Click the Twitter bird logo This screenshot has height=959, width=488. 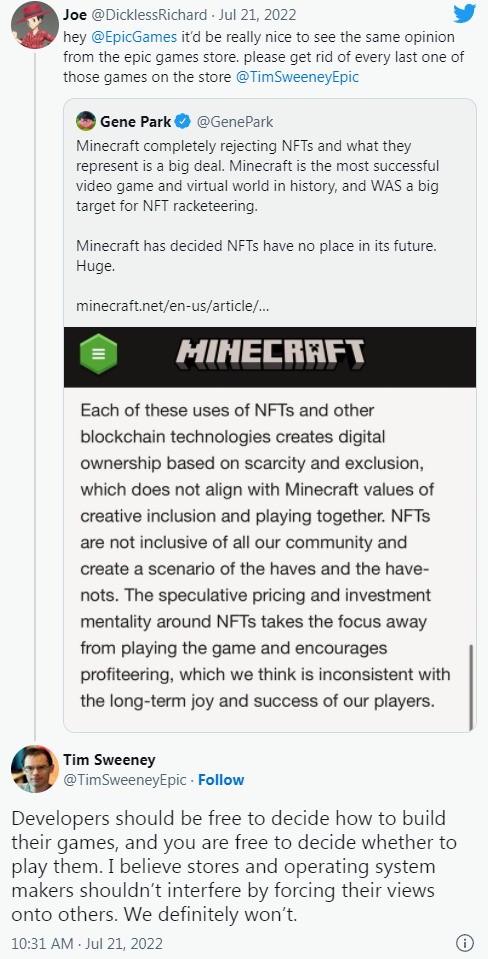click(x=464, y=13)
